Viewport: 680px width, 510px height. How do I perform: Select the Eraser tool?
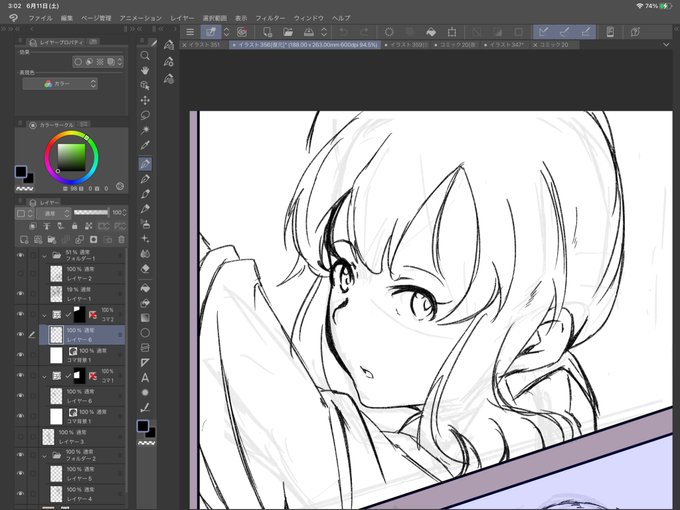point(145,269)
